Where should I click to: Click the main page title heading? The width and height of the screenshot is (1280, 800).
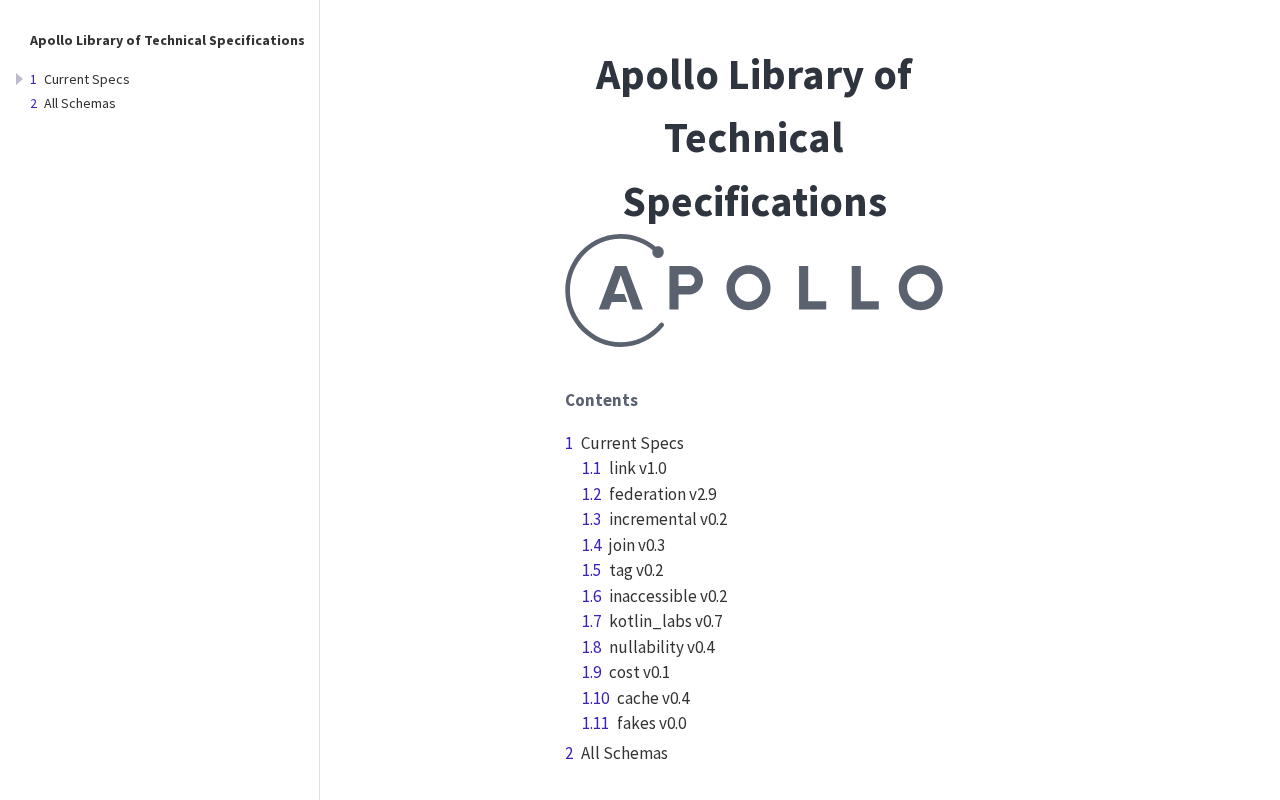coord(753,138)
